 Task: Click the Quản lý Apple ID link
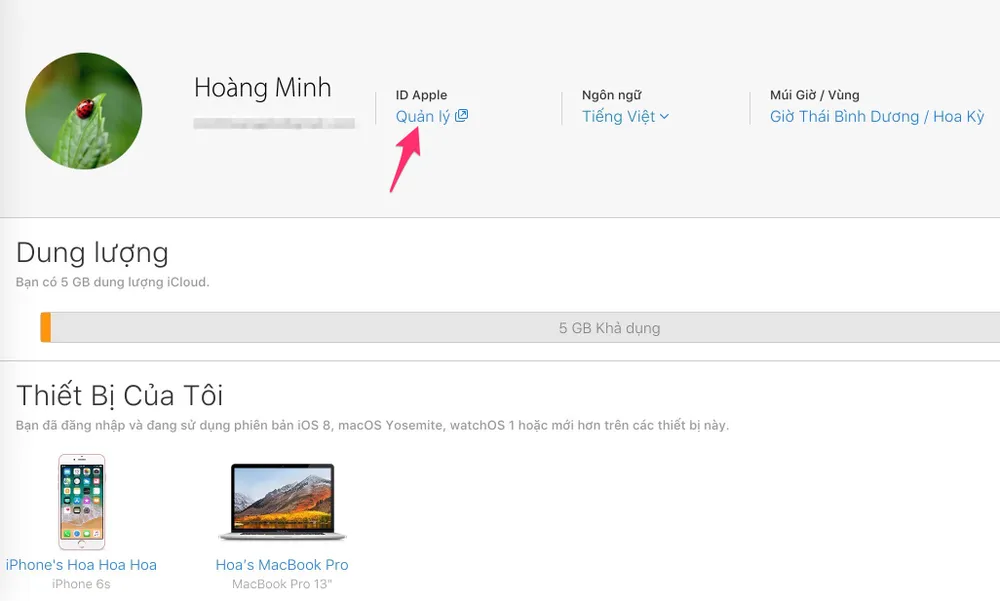pos(423,117)
